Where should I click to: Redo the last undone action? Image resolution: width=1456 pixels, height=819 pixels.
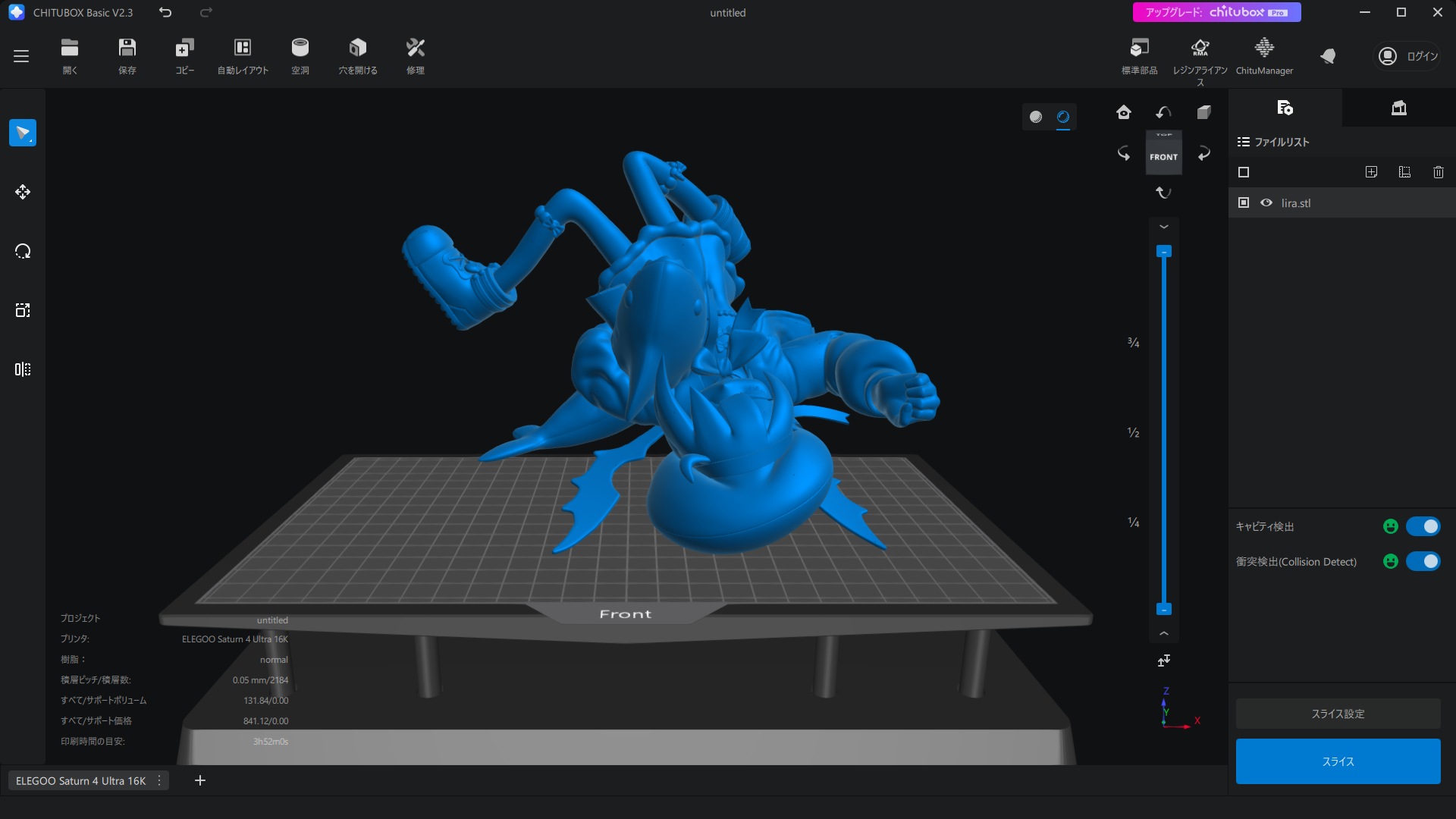coord(206,12)
